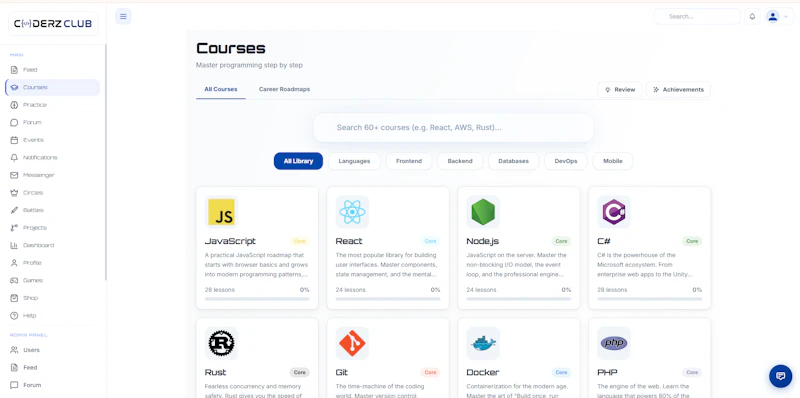Open the Node.js course logo
Image resolution: width=800 pixels, height=398 pixels.
pyautogui.click(x=483, y=212)
